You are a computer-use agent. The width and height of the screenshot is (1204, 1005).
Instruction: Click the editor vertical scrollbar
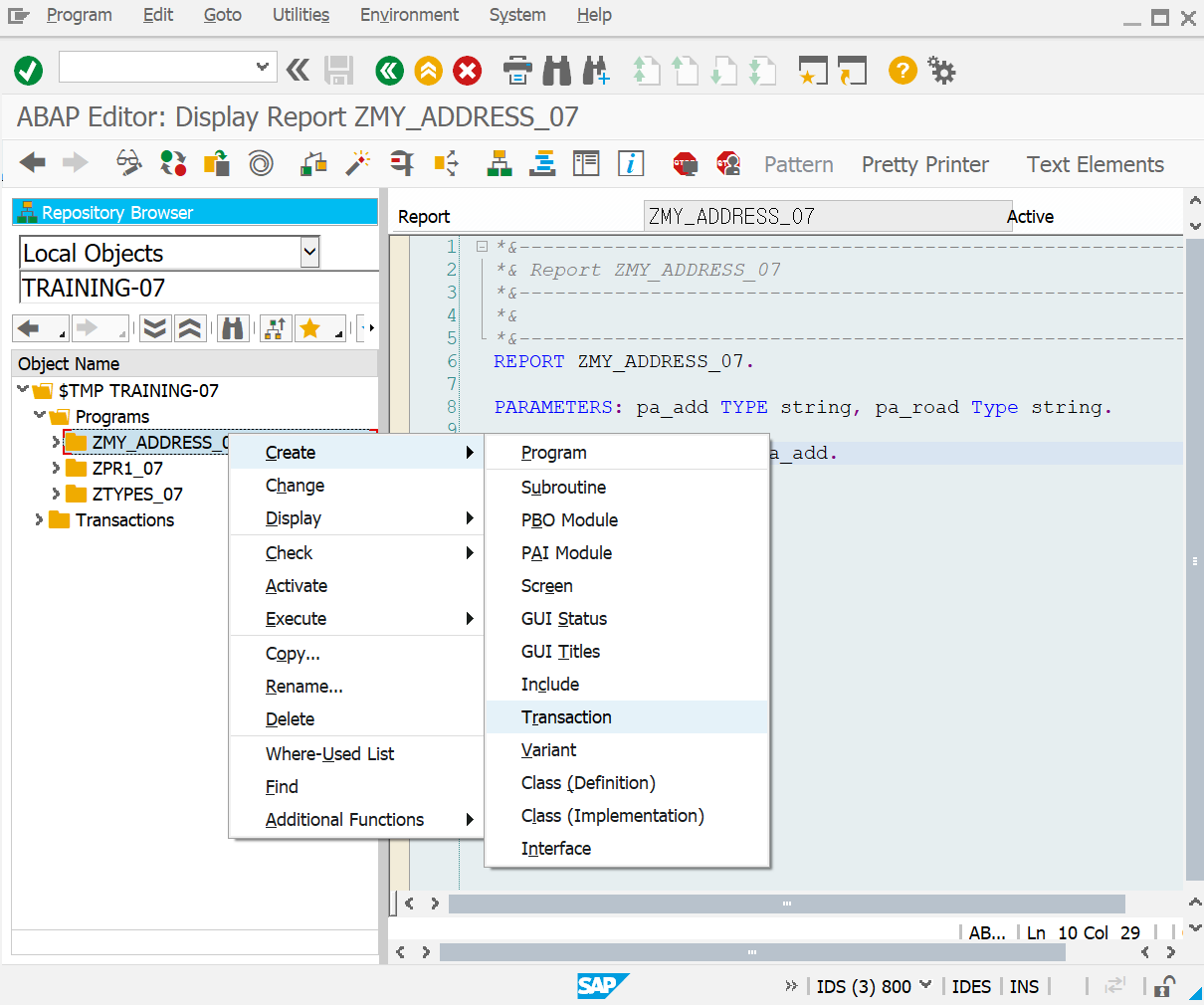1195,559
